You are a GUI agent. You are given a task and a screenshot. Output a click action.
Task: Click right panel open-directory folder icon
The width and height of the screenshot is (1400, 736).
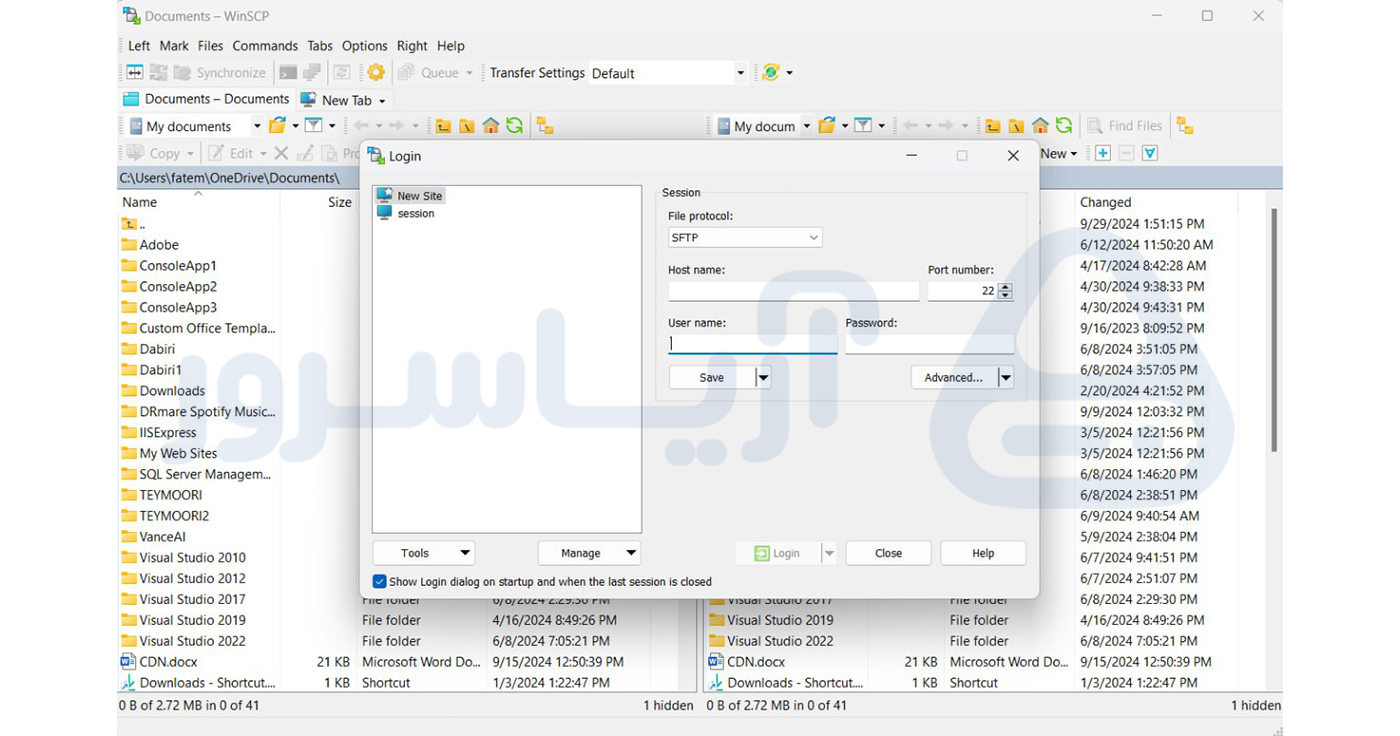point(826,125)
